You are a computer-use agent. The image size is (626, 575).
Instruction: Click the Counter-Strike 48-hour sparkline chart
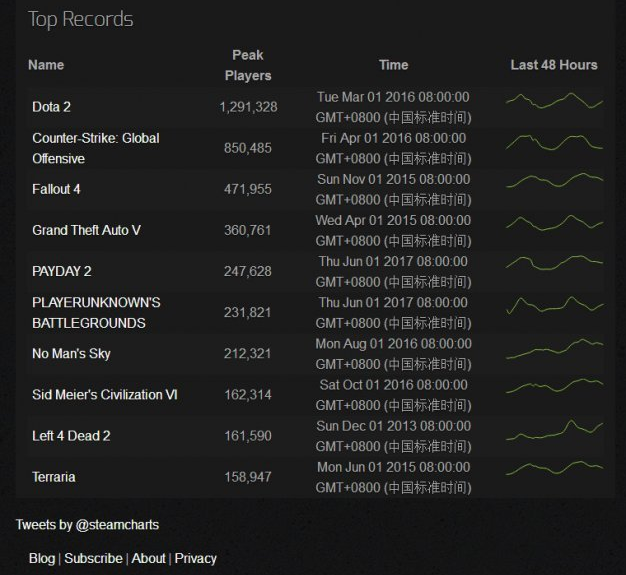tap(554, 142)
